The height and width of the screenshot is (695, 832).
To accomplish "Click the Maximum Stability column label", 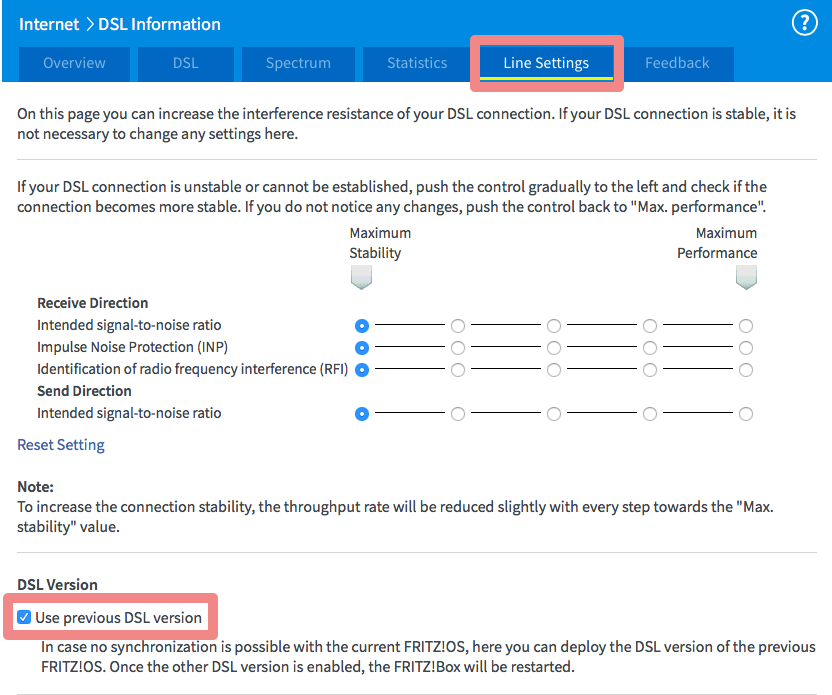I will tap(380, 243).
